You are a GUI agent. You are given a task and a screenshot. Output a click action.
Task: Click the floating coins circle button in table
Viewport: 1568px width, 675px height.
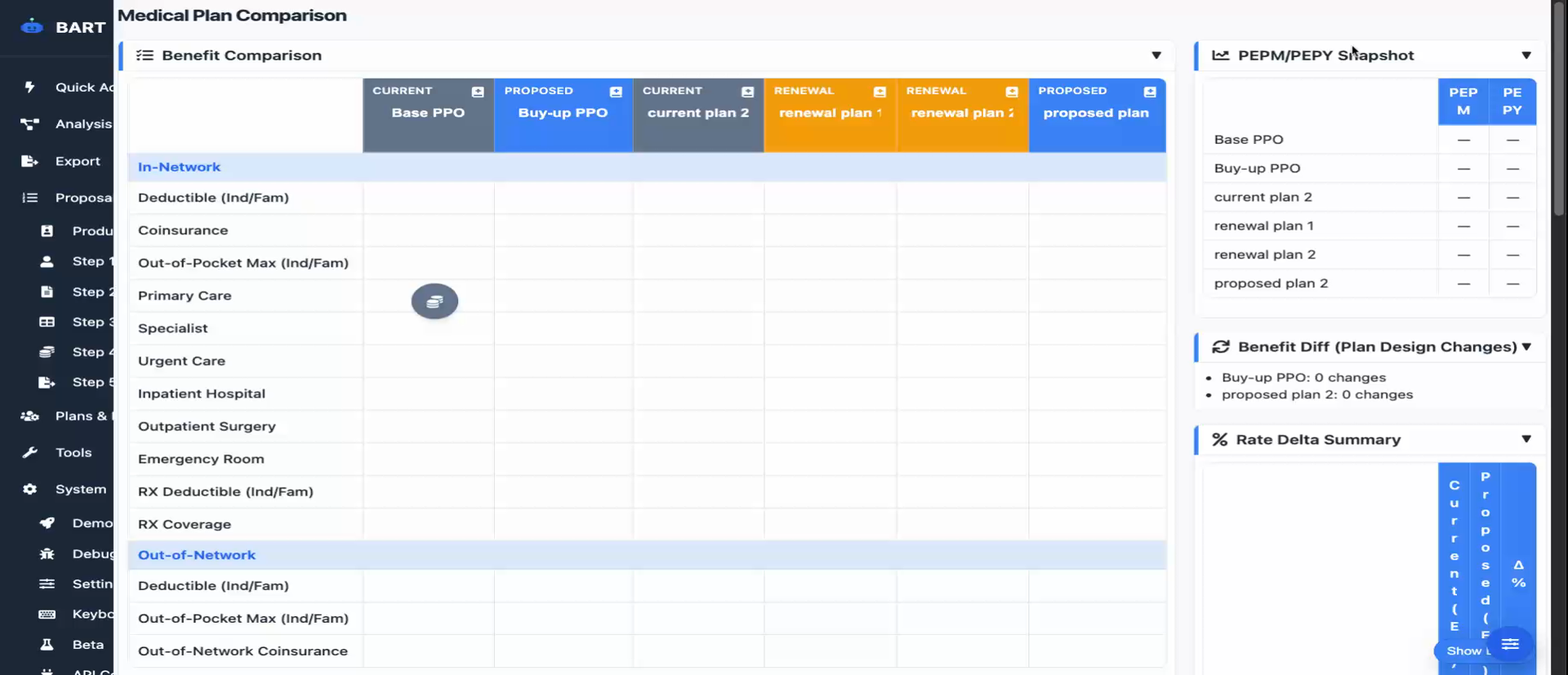point(434,302)
